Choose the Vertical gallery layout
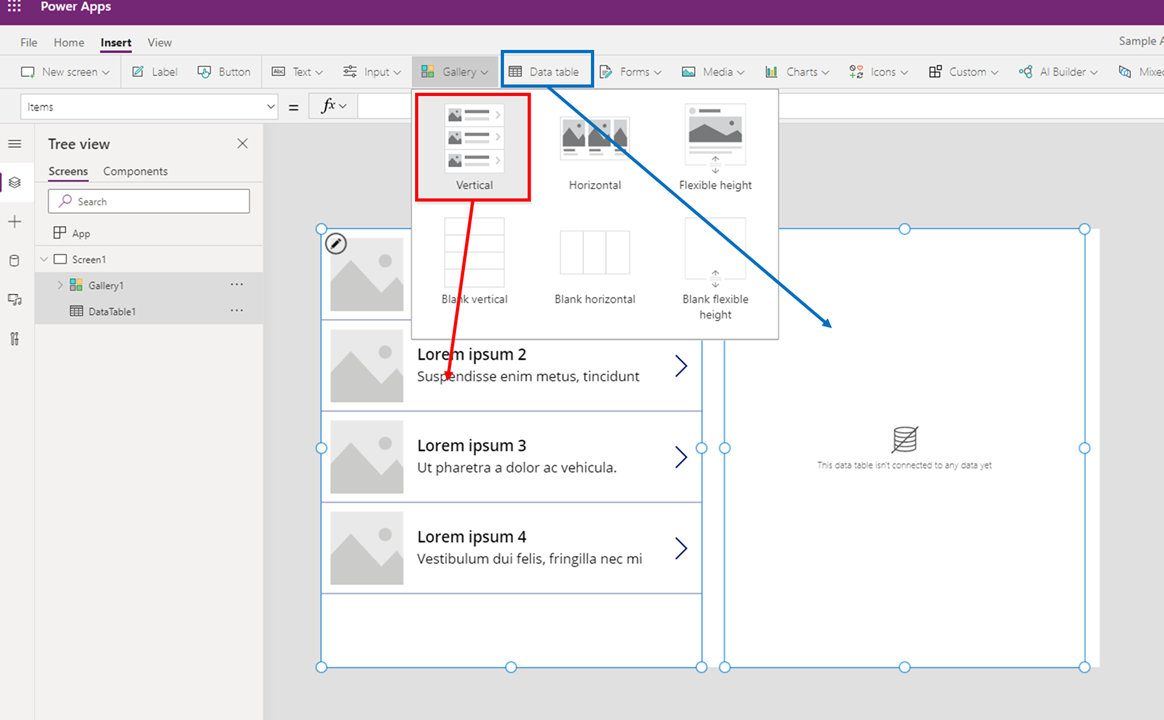This screenshot has width=1164, height=720. pos(474,147)
